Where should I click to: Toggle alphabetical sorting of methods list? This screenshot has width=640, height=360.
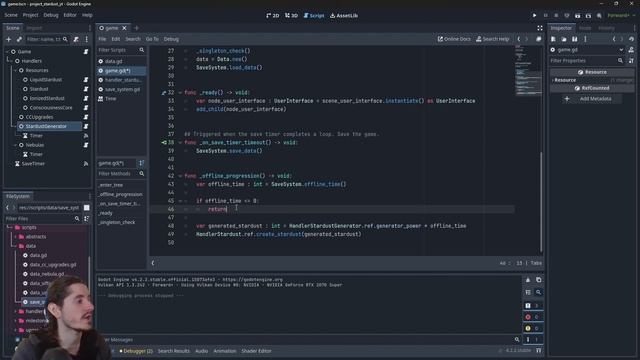[x=141, y=163]
